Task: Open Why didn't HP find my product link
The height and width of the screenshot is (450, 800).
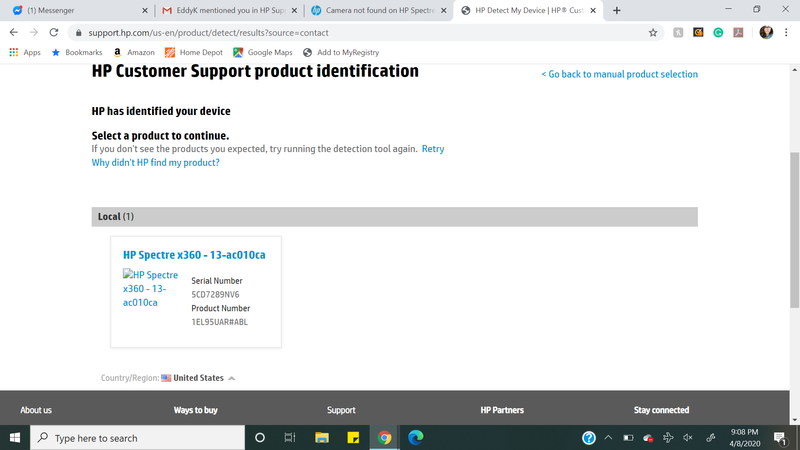Action: click(x=156, y=163)
